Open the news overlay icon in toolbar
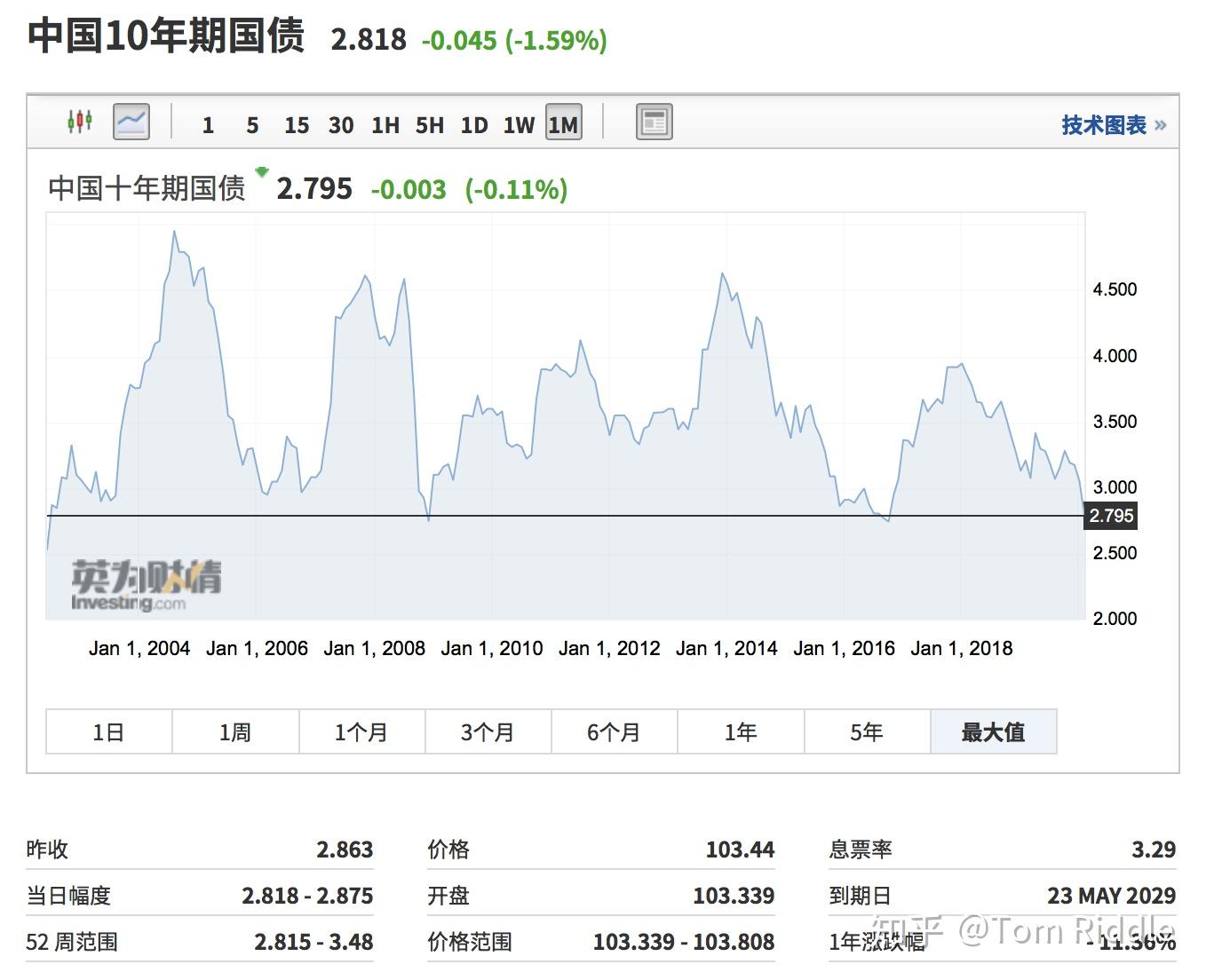 655,122
